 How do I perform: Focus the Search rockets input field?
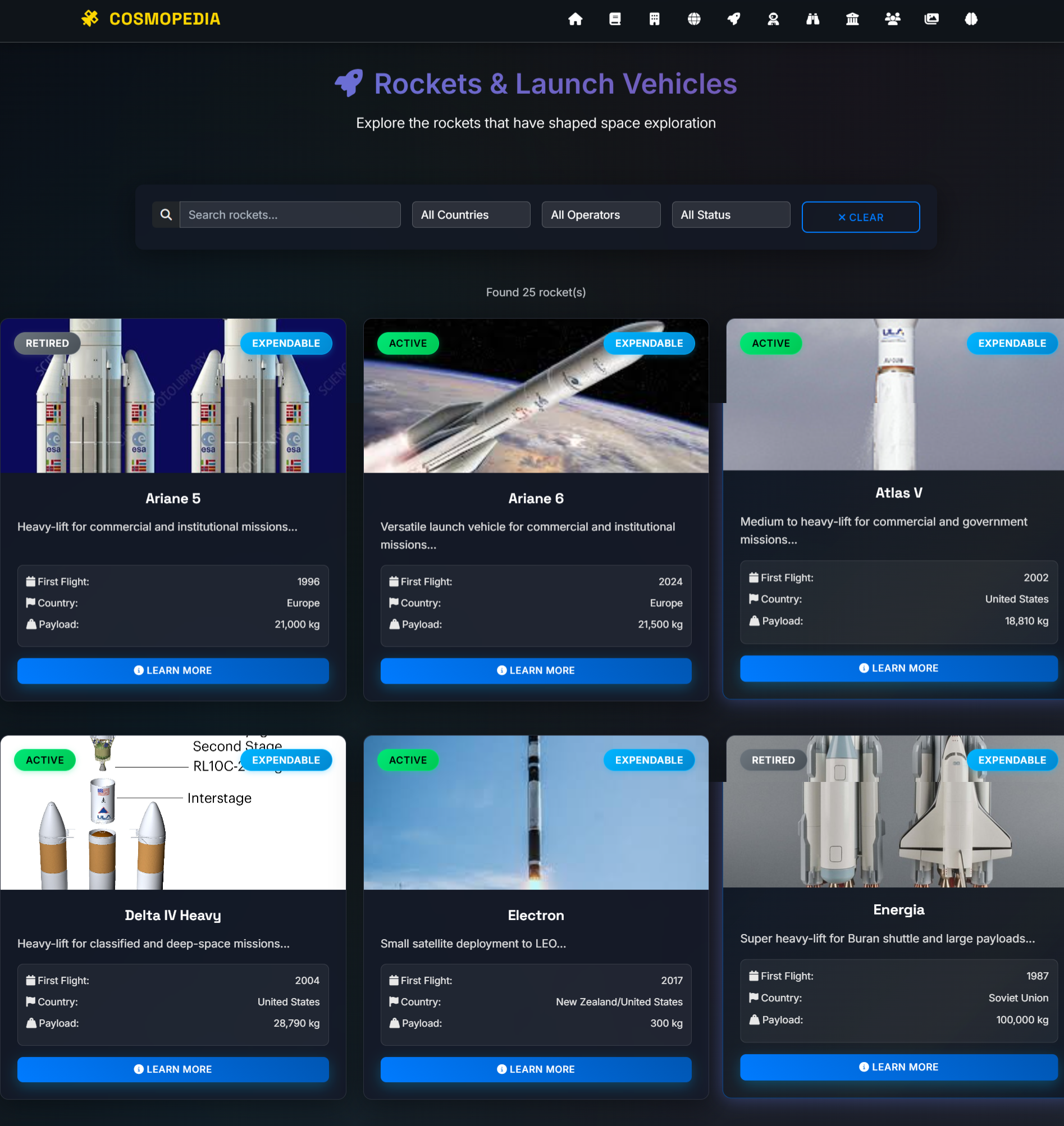pyautogui.click(x=290, y=215)
